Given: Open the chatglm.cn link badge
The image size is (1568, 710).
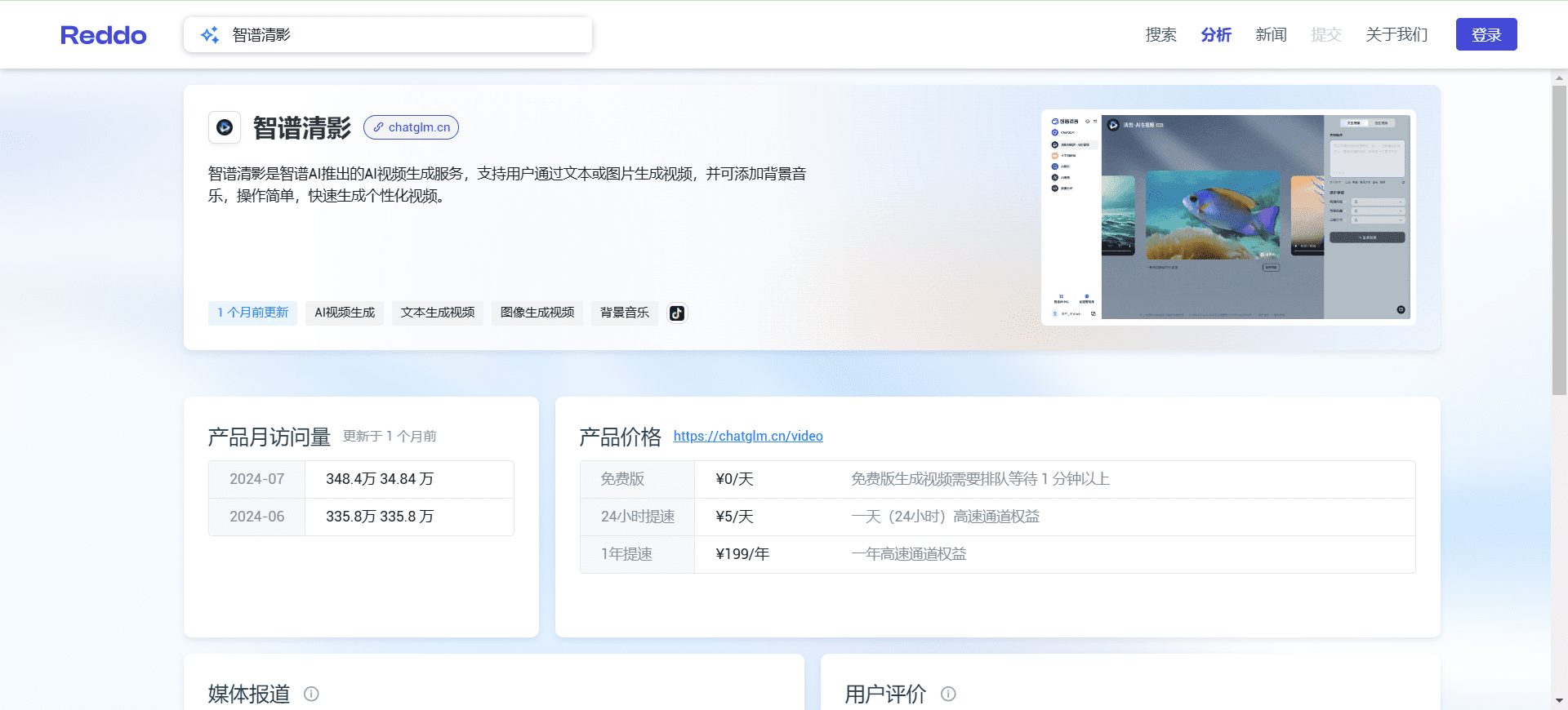Looking at the screenshot, I should [411, 127].
